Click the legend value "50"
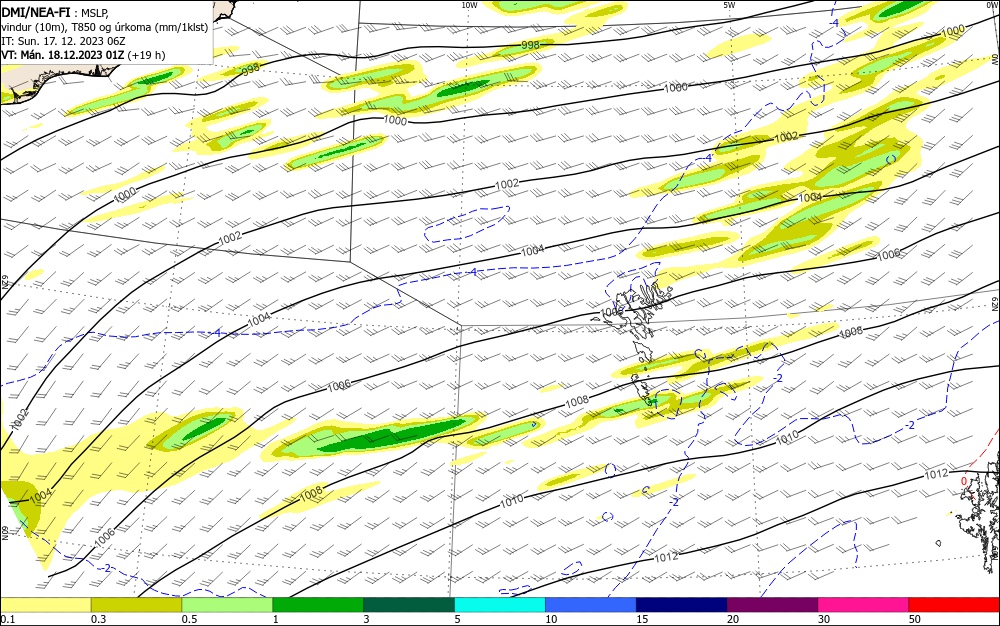The height and width of the screenshot is (626, 1000). 915,619
